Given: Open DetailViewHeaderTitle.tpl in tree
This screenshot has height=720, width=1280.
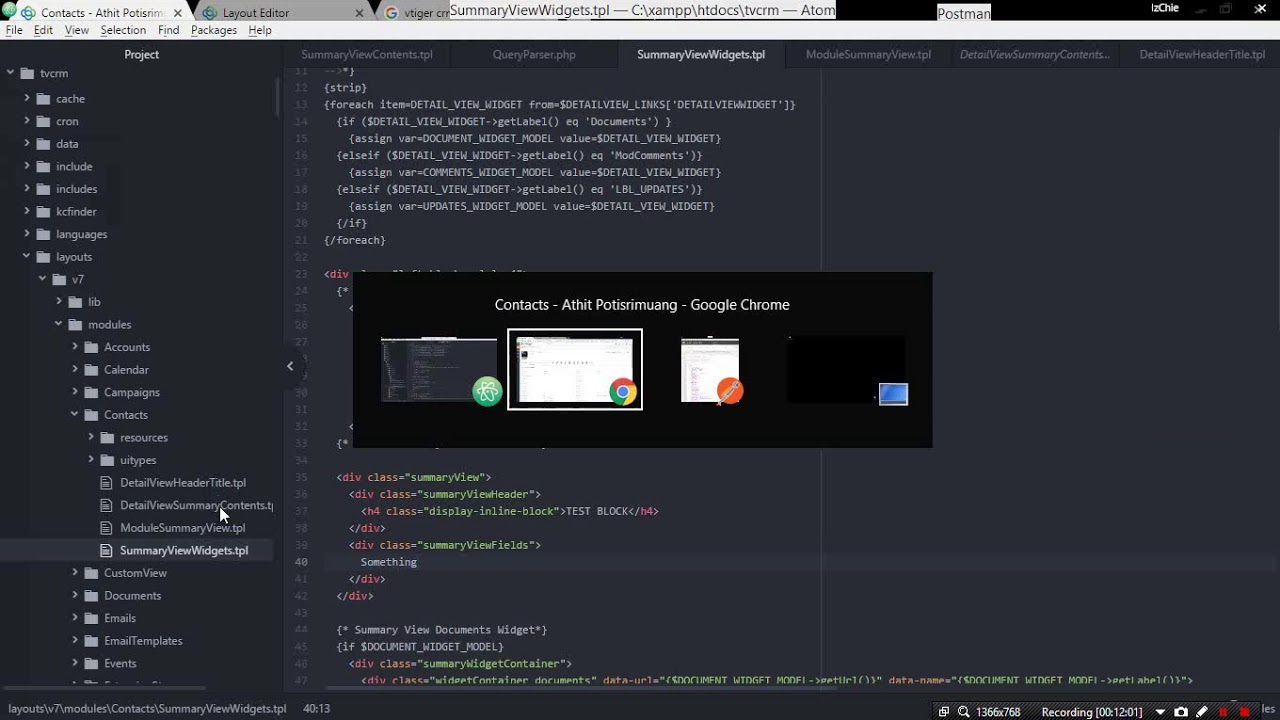Looking at the screenshot, I should click(183, 483).
